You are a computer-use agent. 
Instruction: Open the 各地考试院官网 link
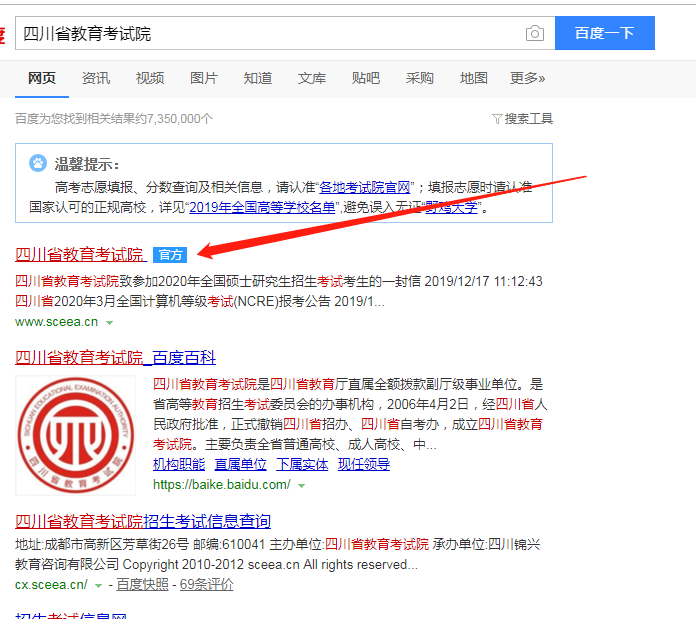(x=364, y=187)
